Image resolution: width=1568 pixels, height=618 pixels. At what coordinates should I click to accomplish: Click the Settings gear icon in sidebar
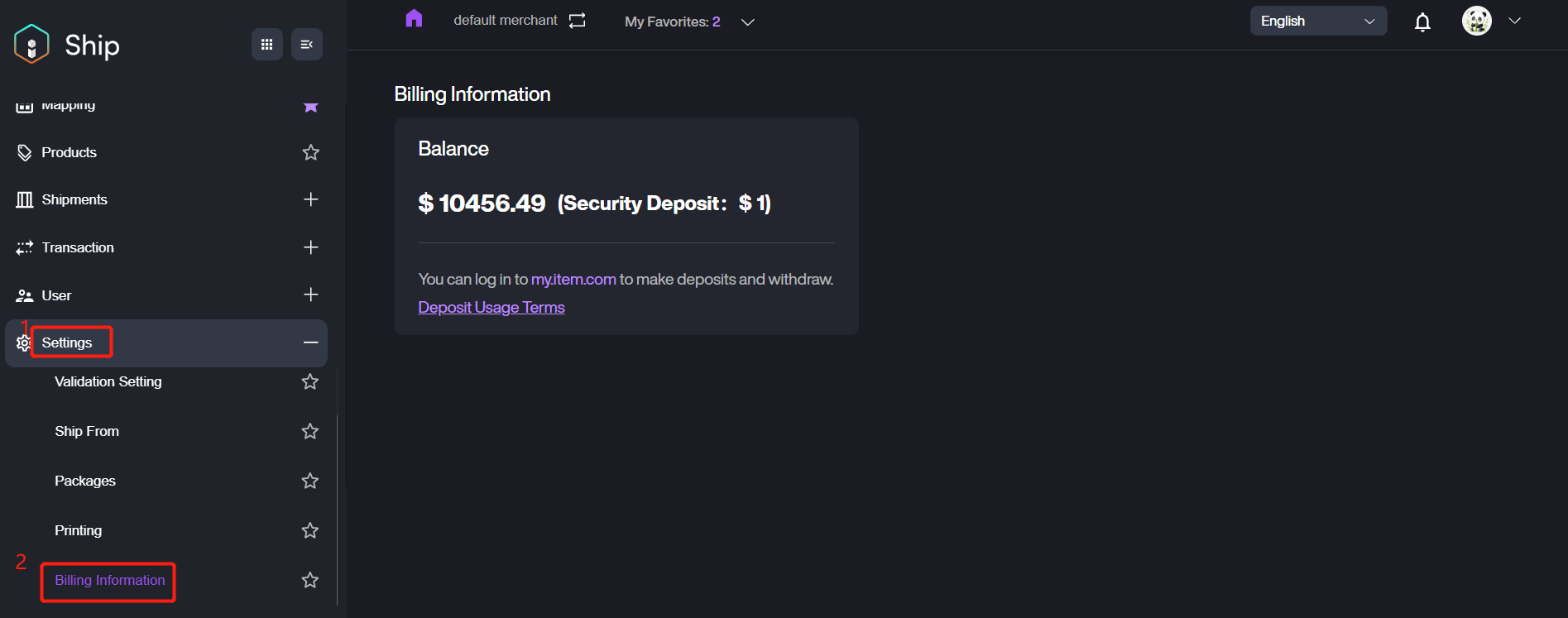pyautogui.click(x=23, y=343)
